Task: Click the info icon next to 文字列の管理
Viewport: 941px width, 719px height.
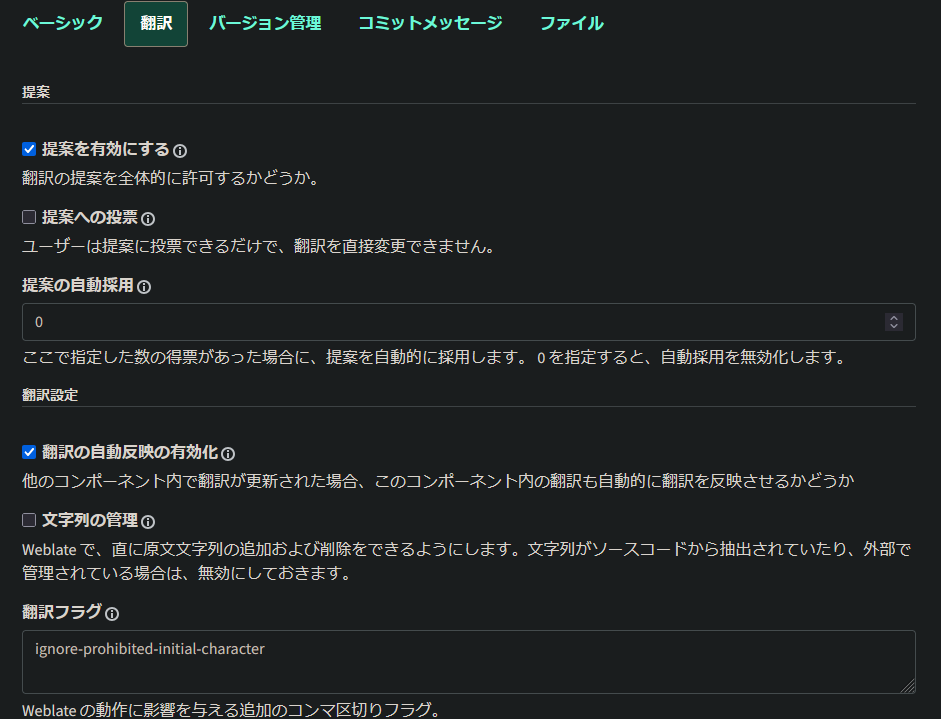Action: [148, 522]
